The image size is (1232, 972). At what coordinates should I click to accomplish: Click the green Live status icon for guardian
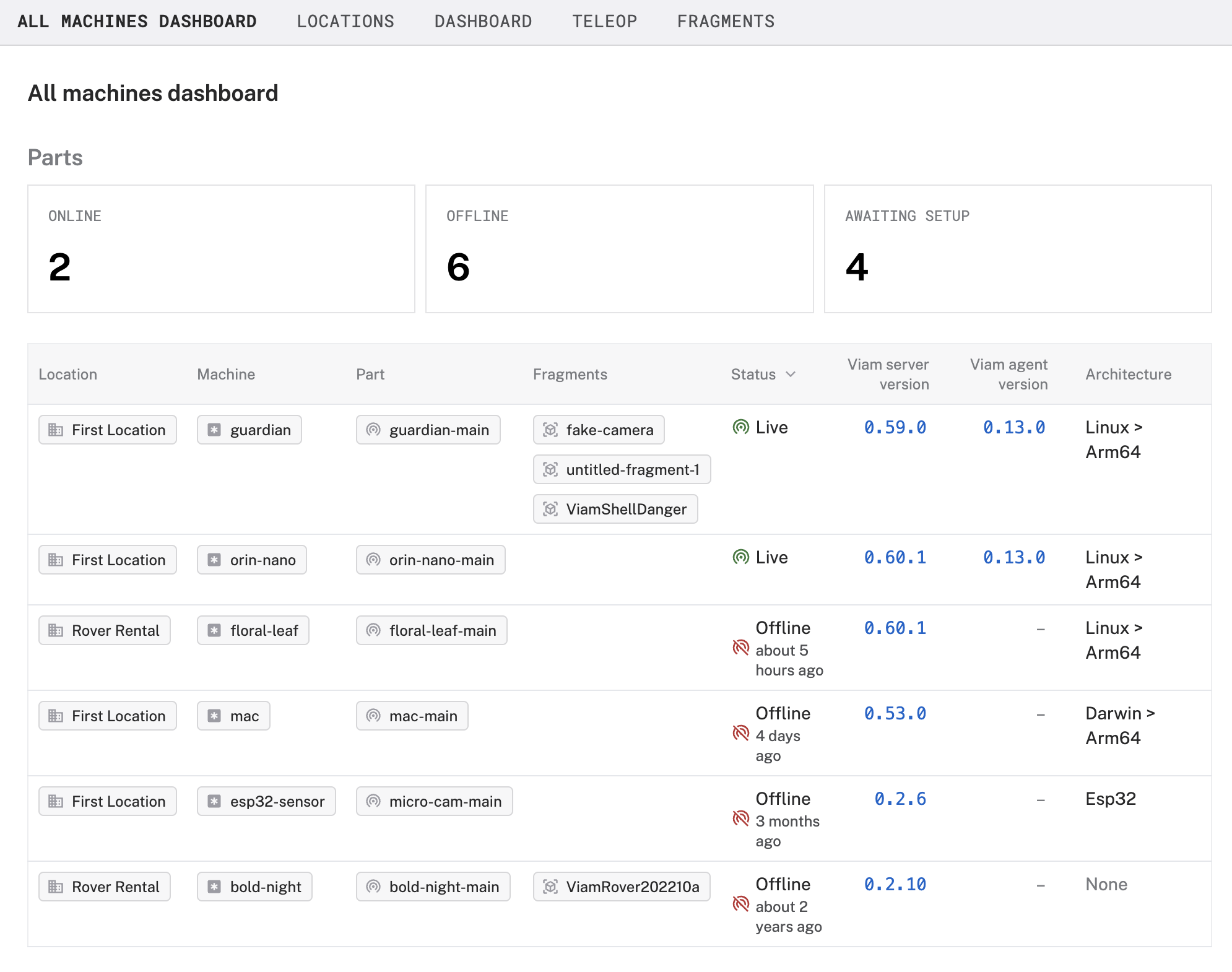[740, 427]
